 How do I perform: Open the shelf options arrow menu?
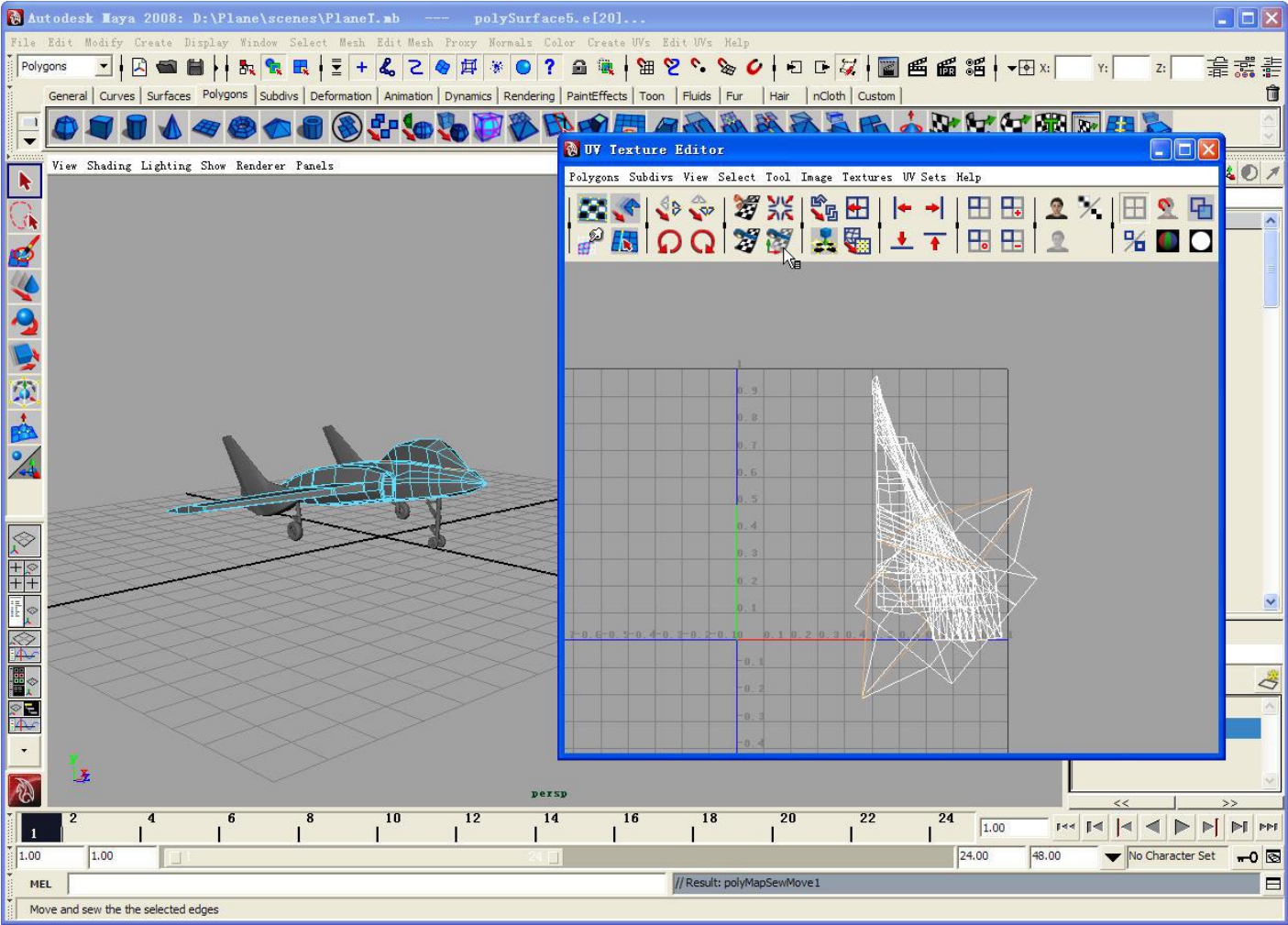(x=29, y=141)
